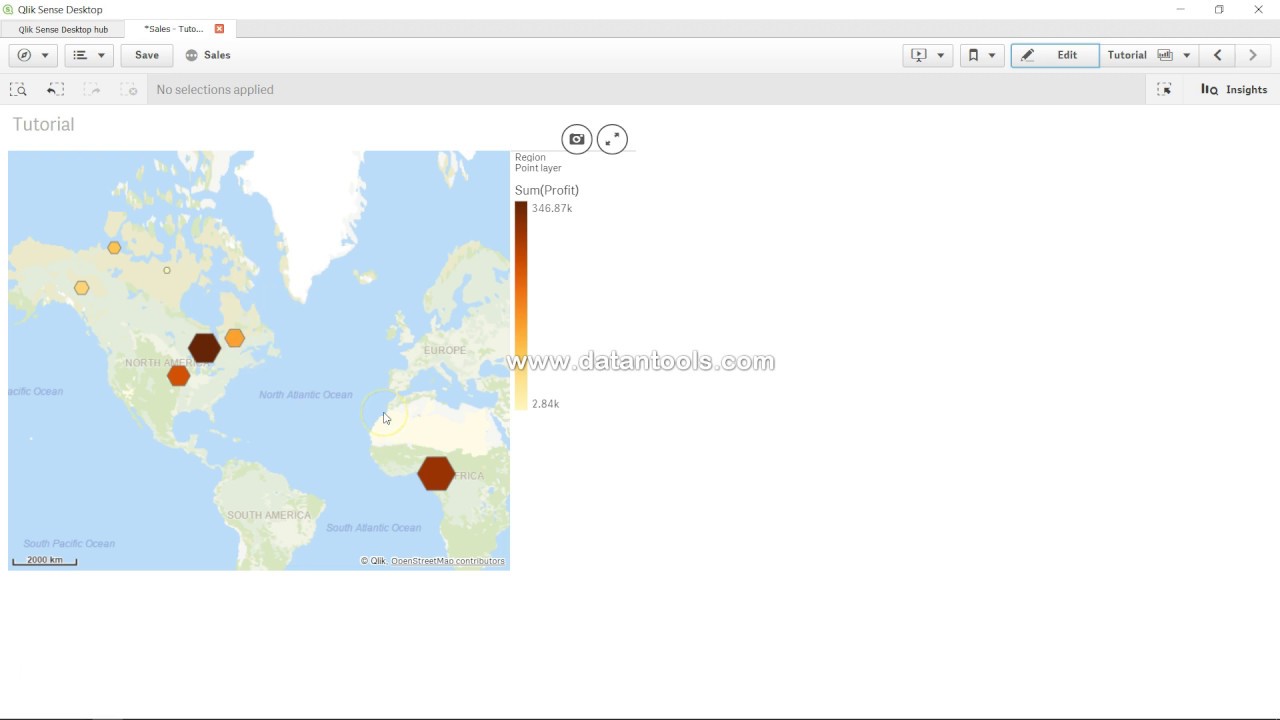This screenshot has height=720, width=1280.
Task: Go to the next sheet
Action: (x=1253, y=55)
